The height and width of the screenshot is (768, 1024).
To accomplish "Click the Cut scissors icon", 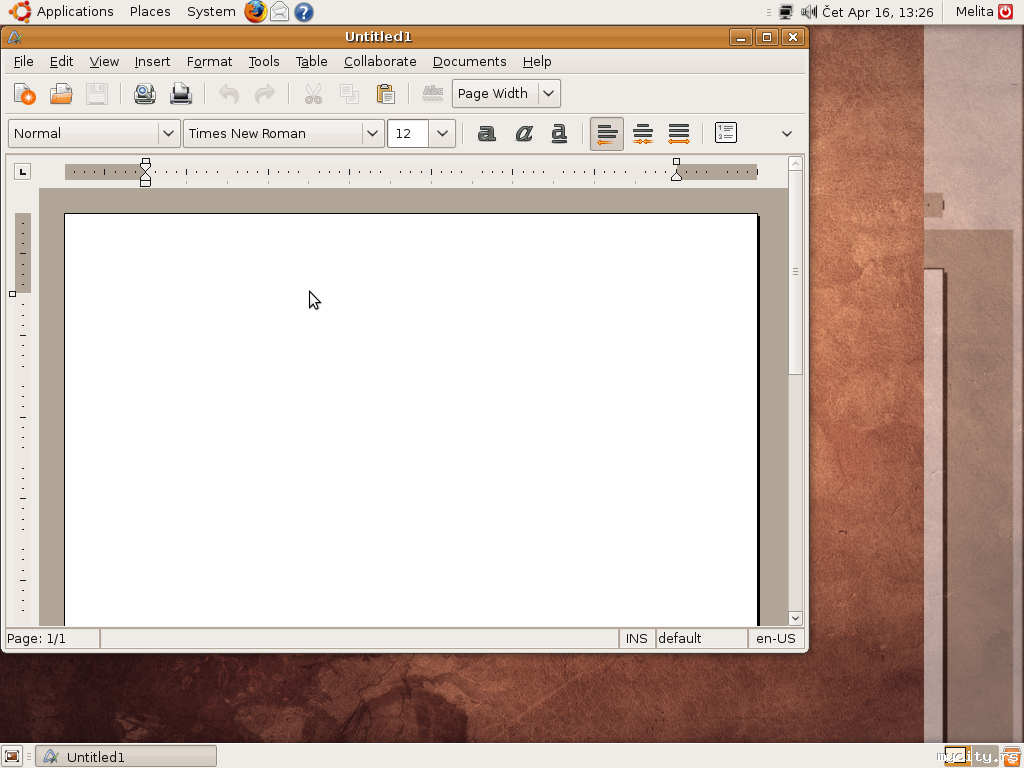I will coord(313,94).
